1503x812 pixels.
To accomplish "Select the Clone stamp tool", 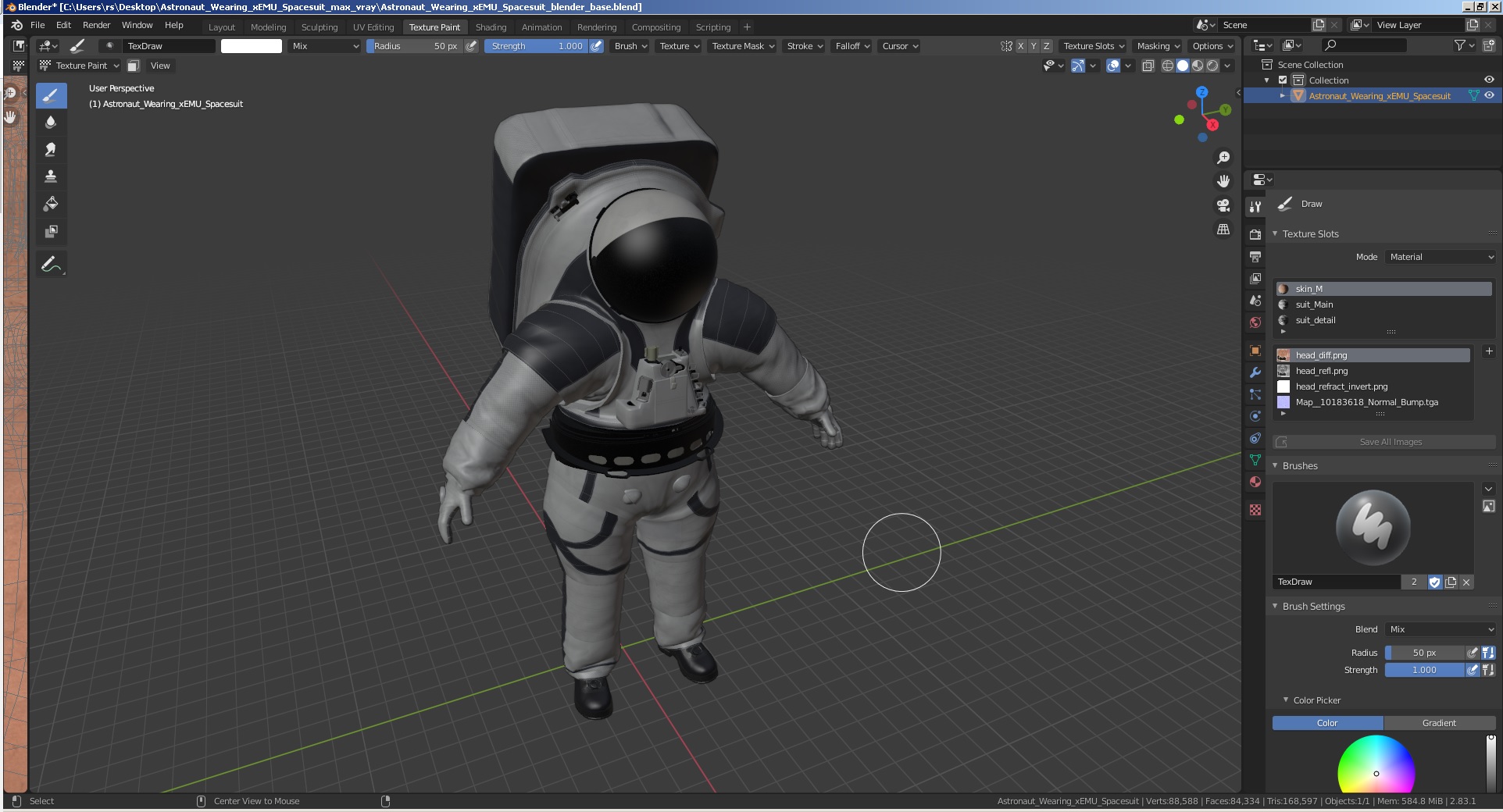I will tap(51, 176).
